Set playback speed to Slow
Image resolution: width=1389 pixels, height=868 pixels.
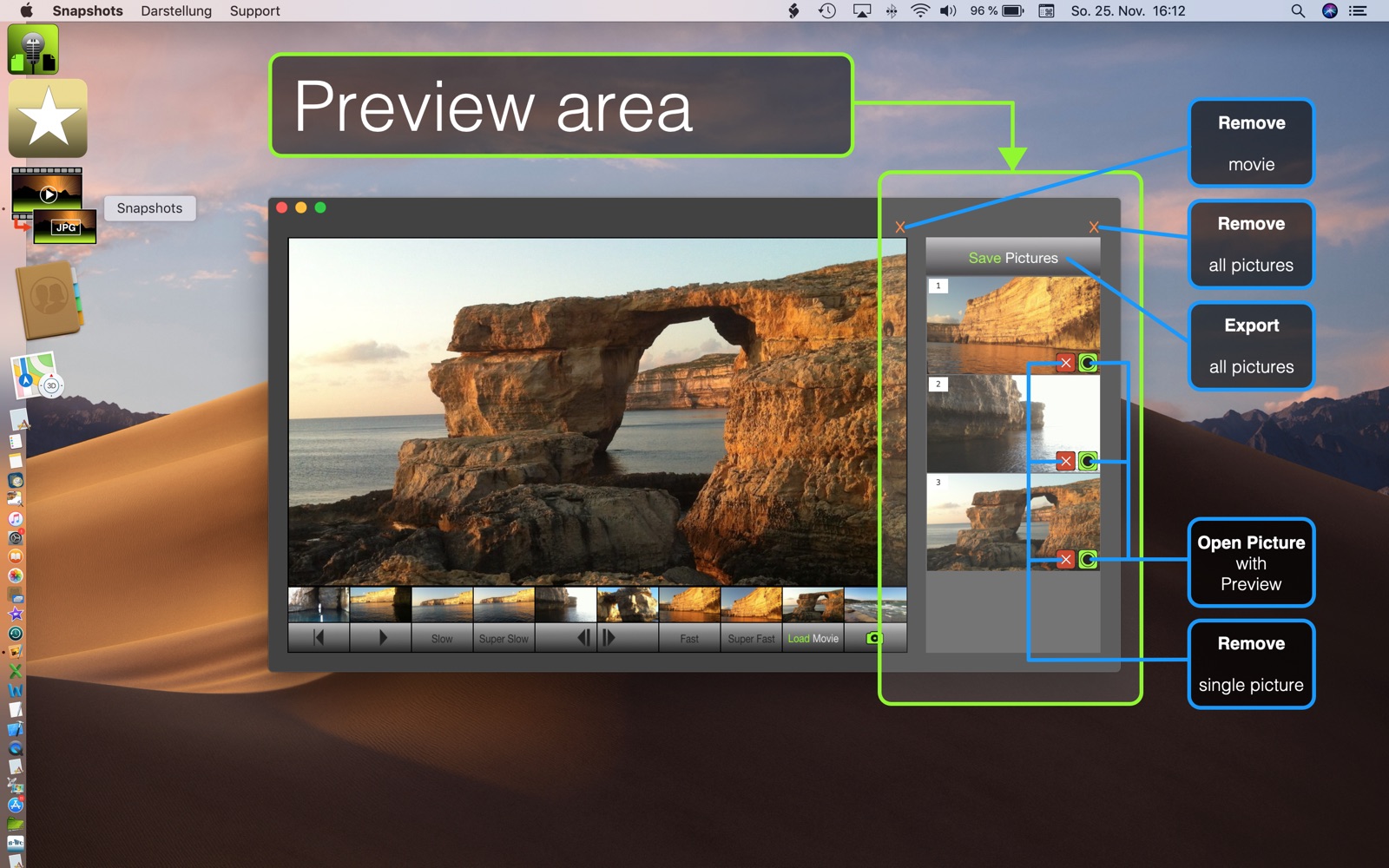coord(442,638)
